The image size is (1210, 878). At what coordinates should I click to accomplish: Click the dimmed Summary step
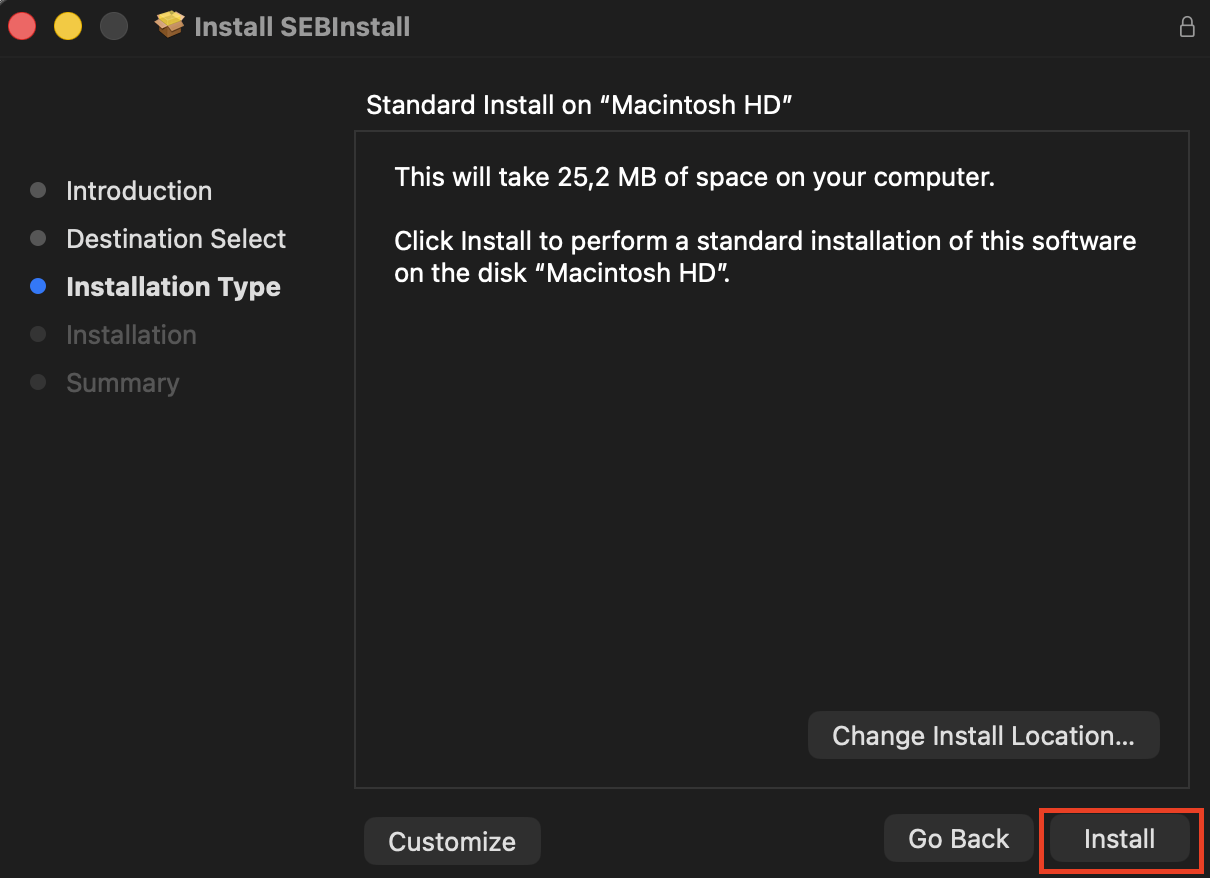[123, 383]
